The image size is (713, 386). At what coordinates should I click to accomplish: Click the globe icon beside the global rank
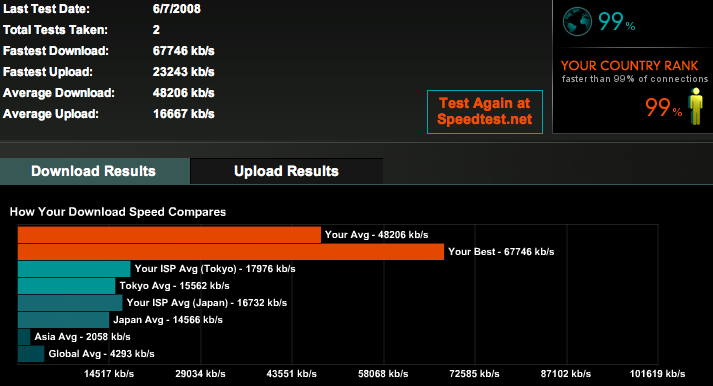(577, 21)
